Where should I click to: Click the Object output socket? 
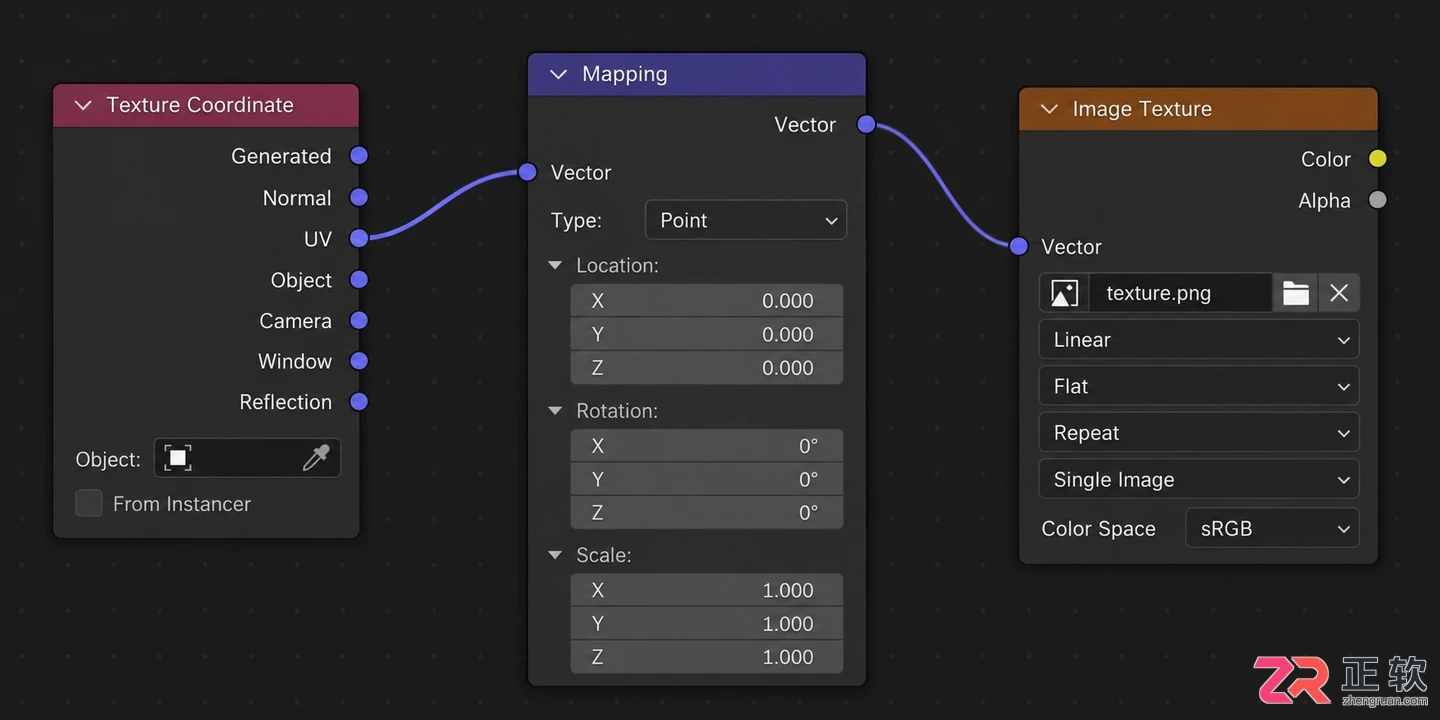[x=359, y=280]
